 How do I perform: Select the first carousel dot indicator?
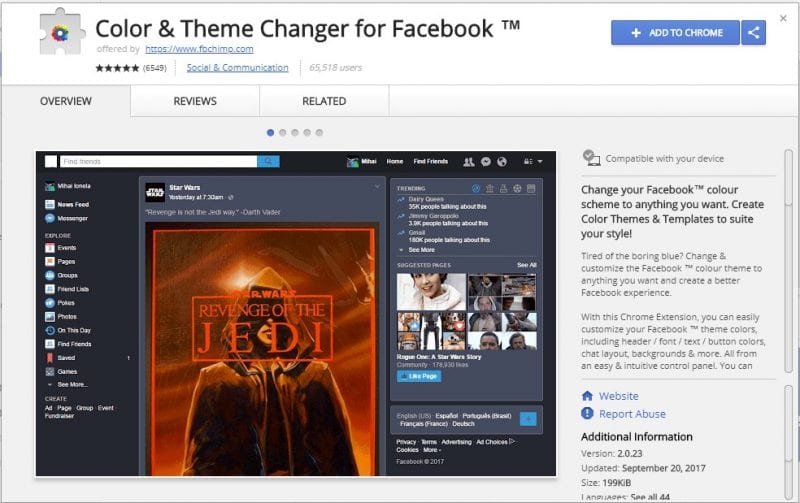point(270,132)
